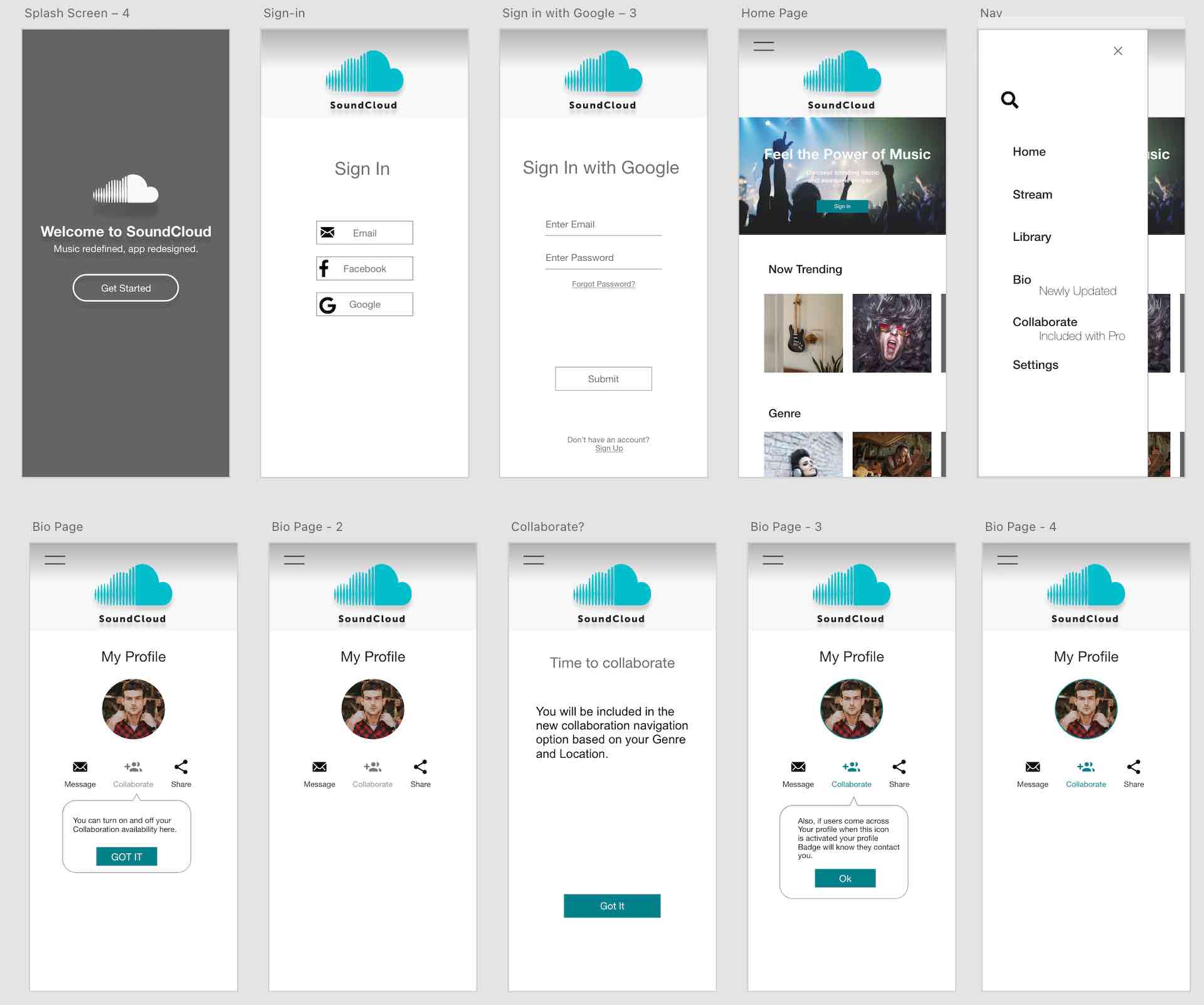Click the Facebook f icon

324,269
